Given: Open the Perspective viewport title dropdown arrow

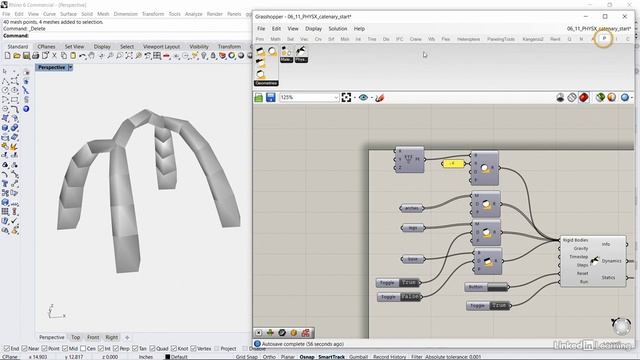Looking at the screenshot, I should (x=70, y=67).
